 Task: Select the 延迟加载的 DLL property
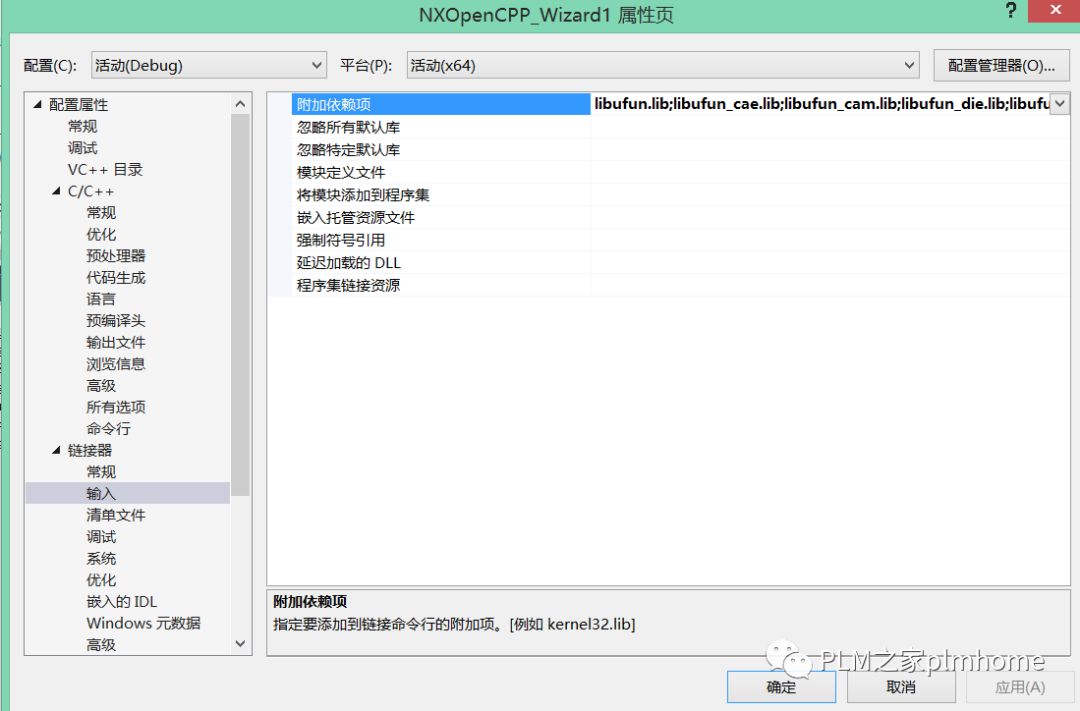349,262
